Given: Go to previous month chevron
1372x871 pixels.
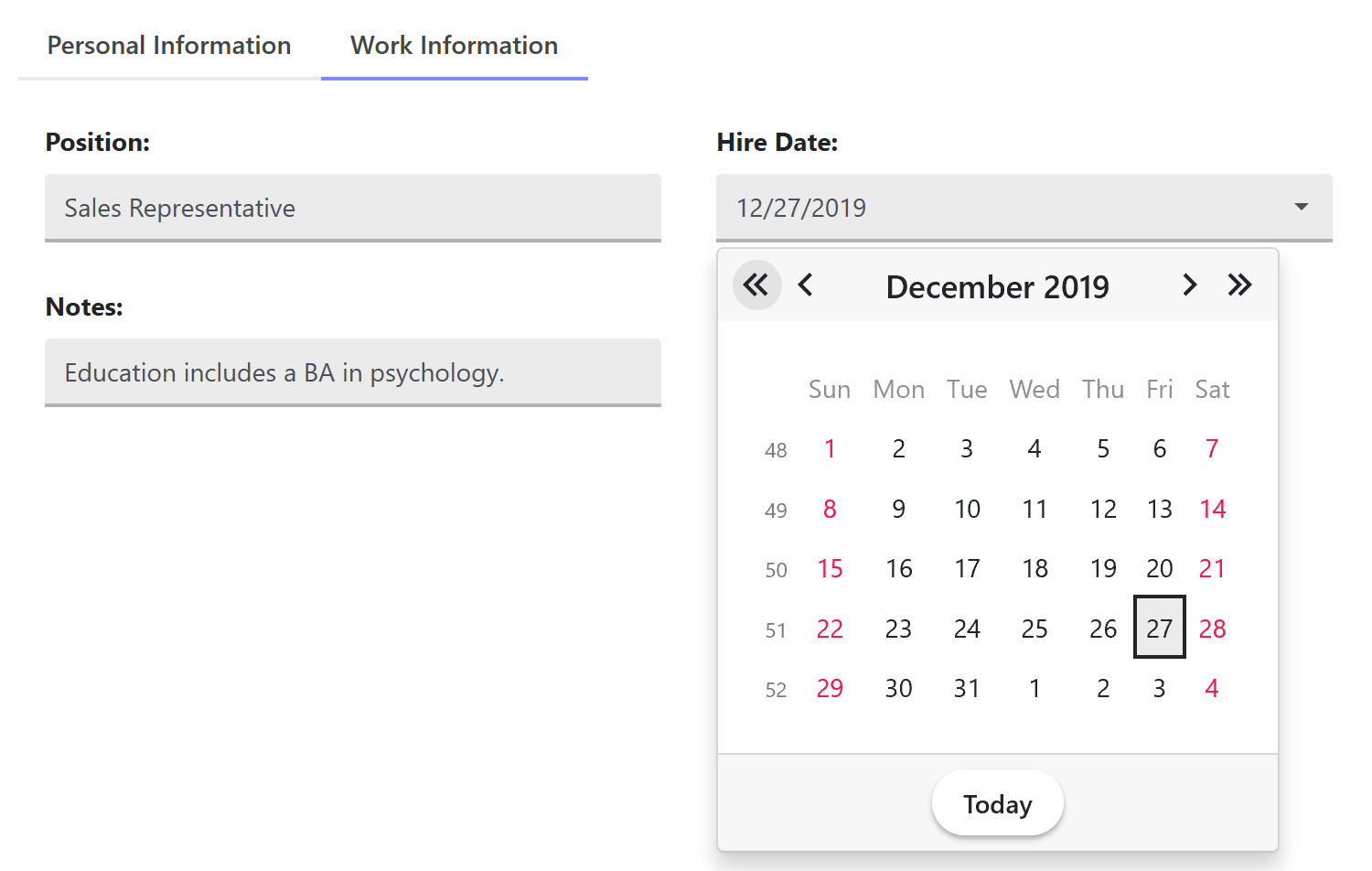Looking at the screenshot, I should click(x=806, y=285).
